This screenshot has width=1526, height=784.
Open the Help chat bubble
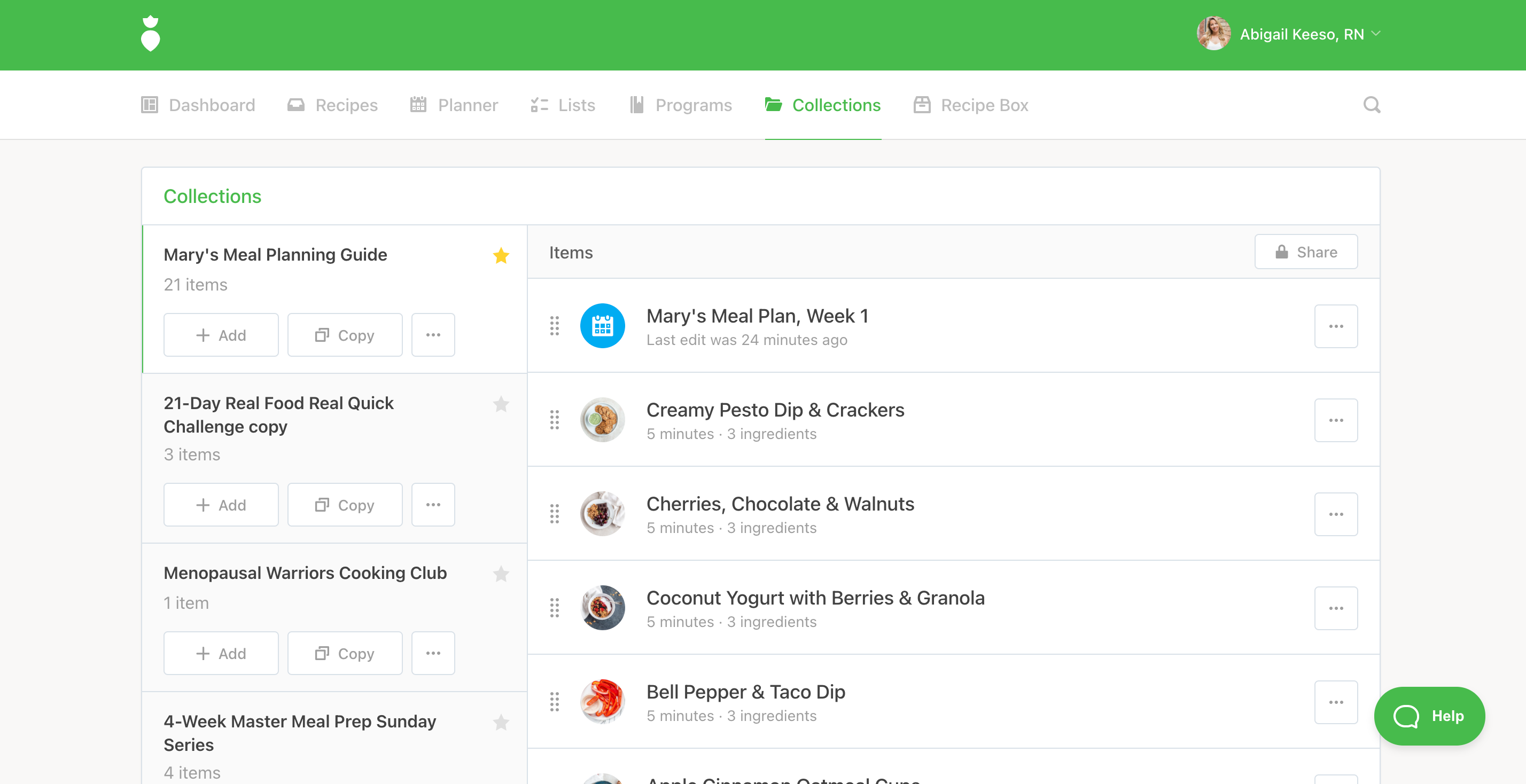(x=1429, y=716)
